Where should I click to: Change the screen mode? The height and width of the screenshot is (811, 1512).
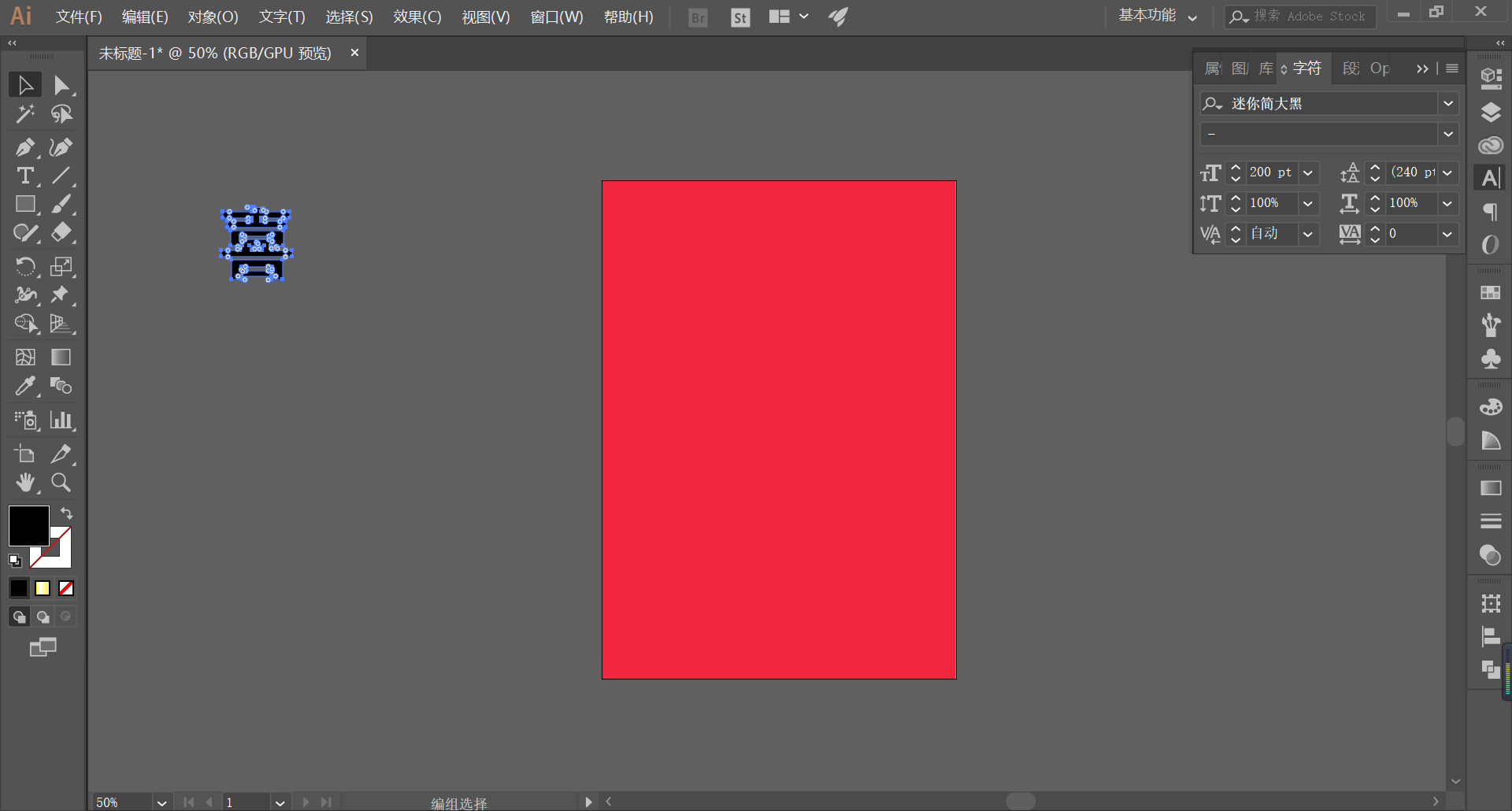(43, 647)
